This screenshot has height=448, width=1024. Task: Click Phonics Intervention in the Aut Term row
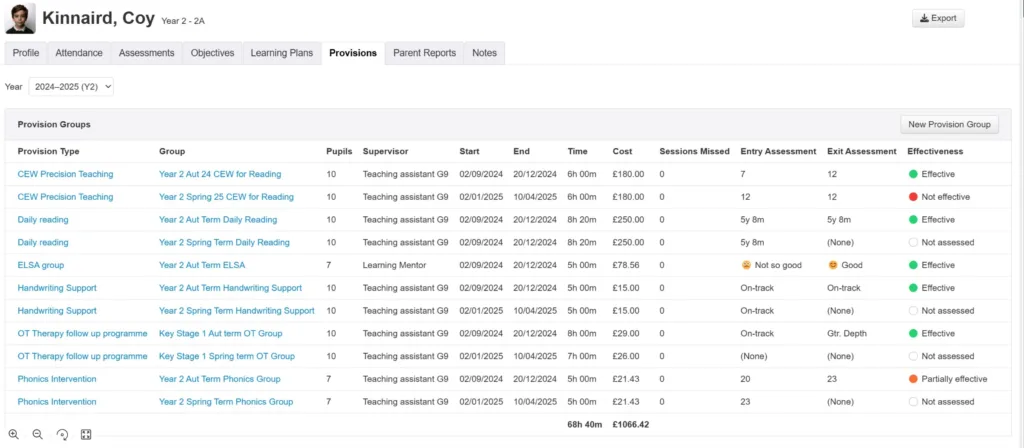[57, 379]
